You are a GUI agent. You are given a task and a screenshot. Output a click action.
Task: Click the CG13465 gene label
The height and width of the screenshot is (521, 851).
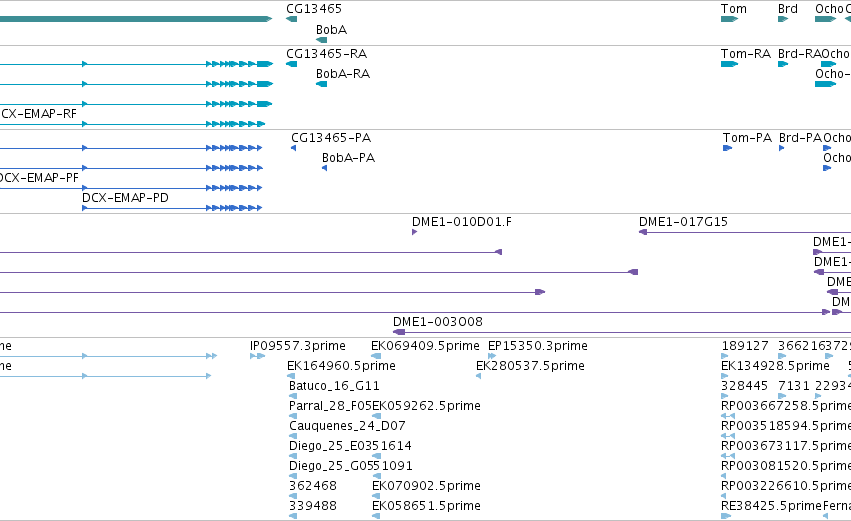(314, 9)
